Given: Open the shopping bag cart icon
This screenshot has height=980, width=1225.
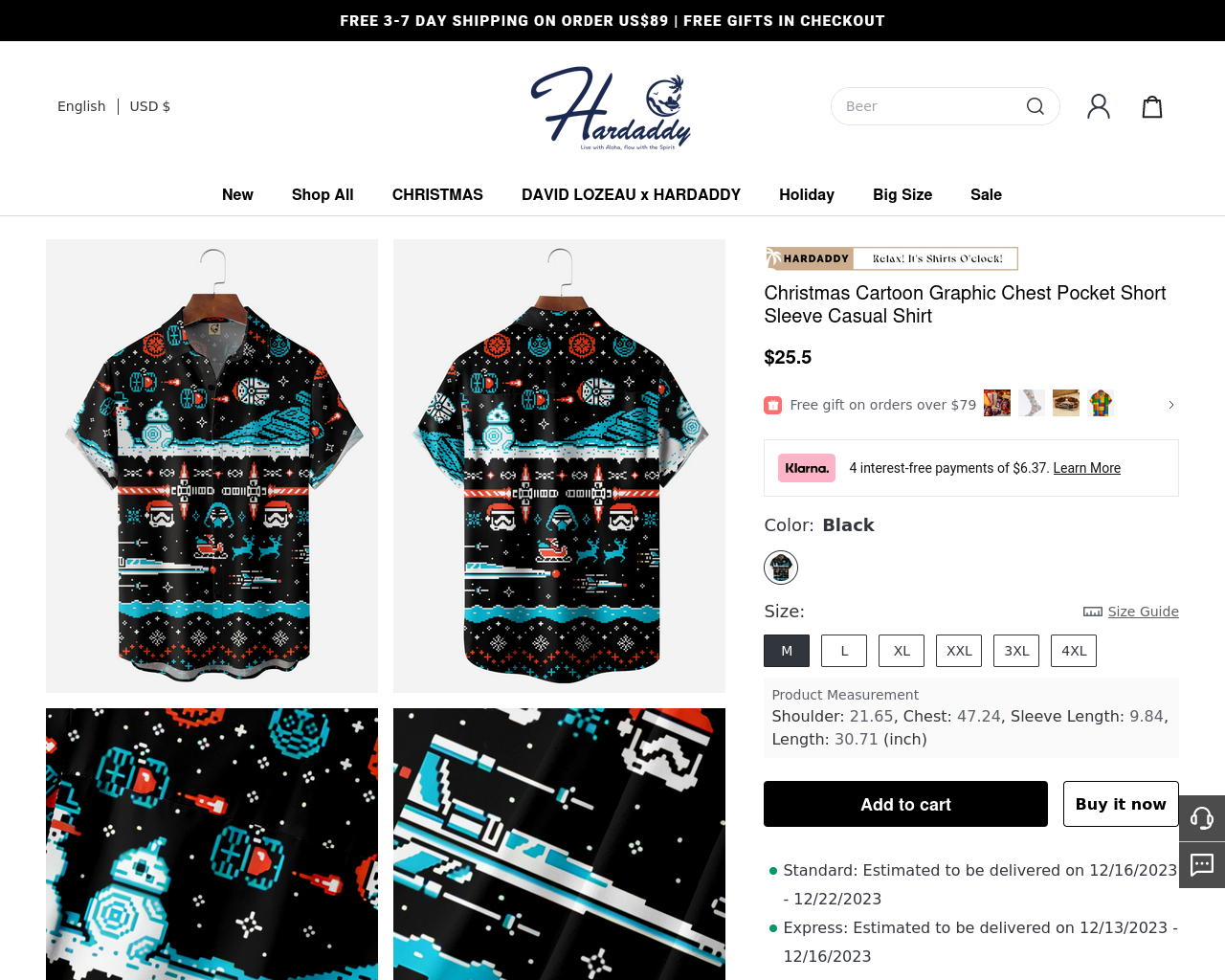Looking at the screenshot, I should pyautogui.click(x=1152, y=106).
